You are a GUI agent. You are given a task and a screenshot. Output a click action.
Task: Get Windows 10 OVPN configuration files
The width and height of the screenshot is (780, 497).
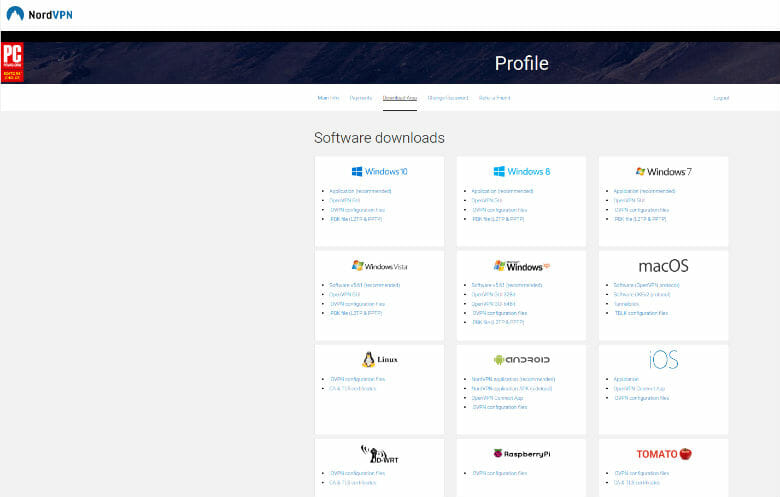357,210
